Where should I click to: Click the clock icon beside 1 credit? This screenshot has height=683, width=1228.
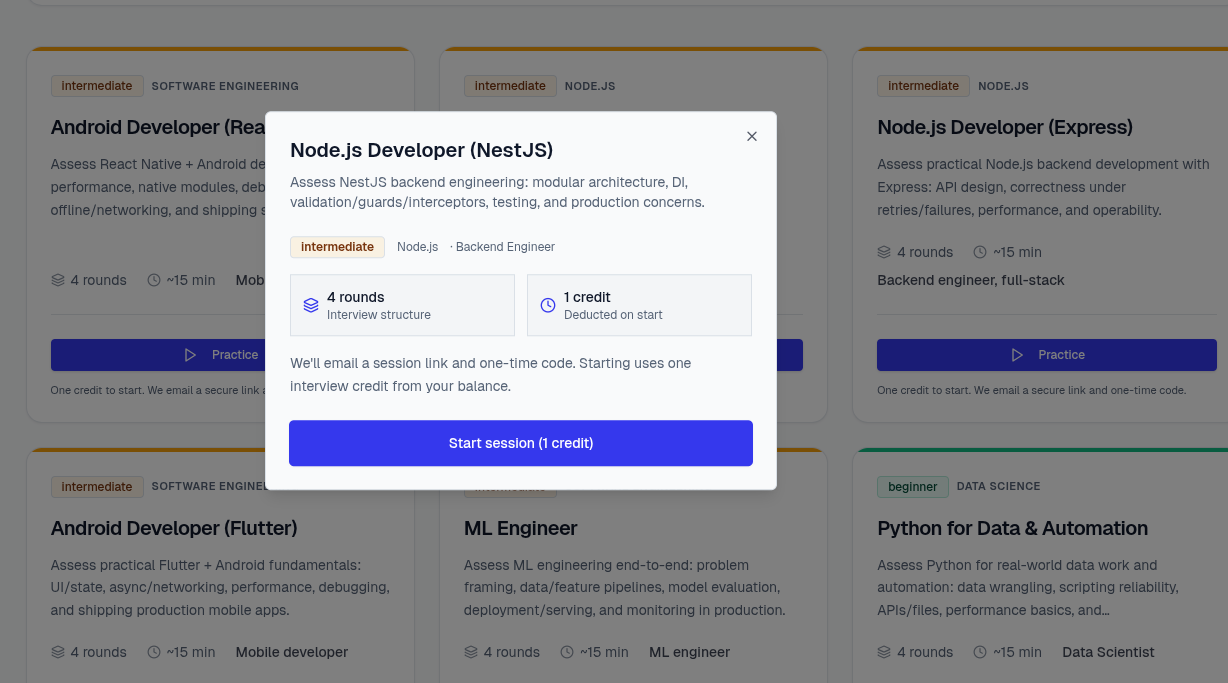[548, 305]
